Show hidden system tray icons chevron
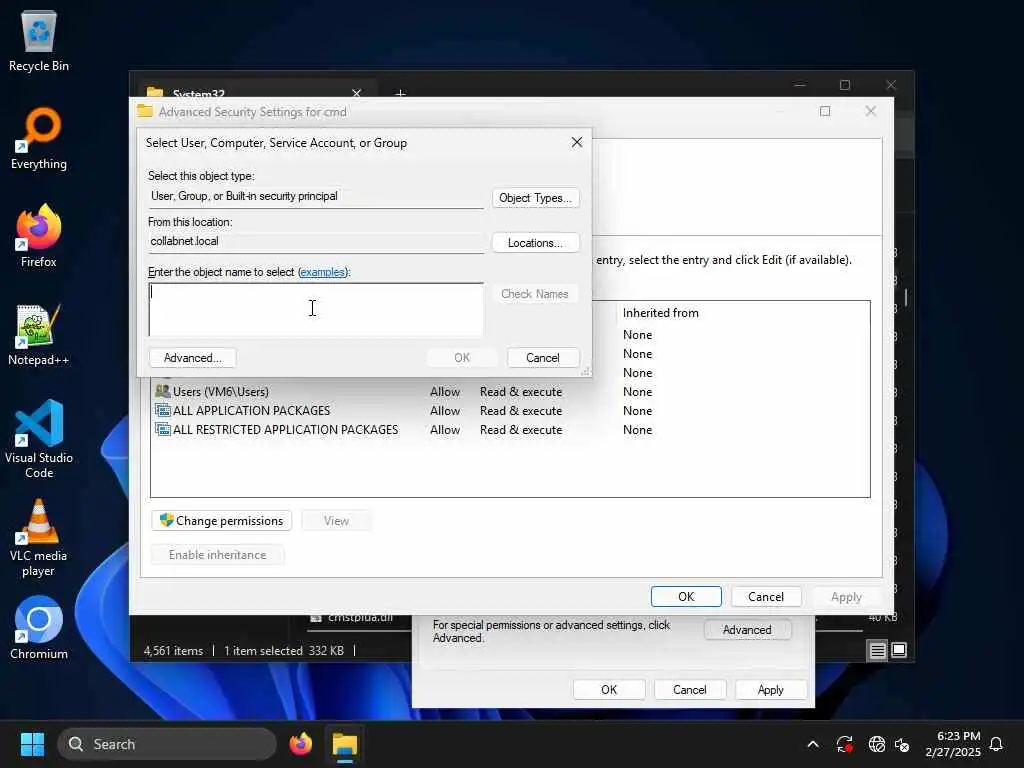 (813, 744)
